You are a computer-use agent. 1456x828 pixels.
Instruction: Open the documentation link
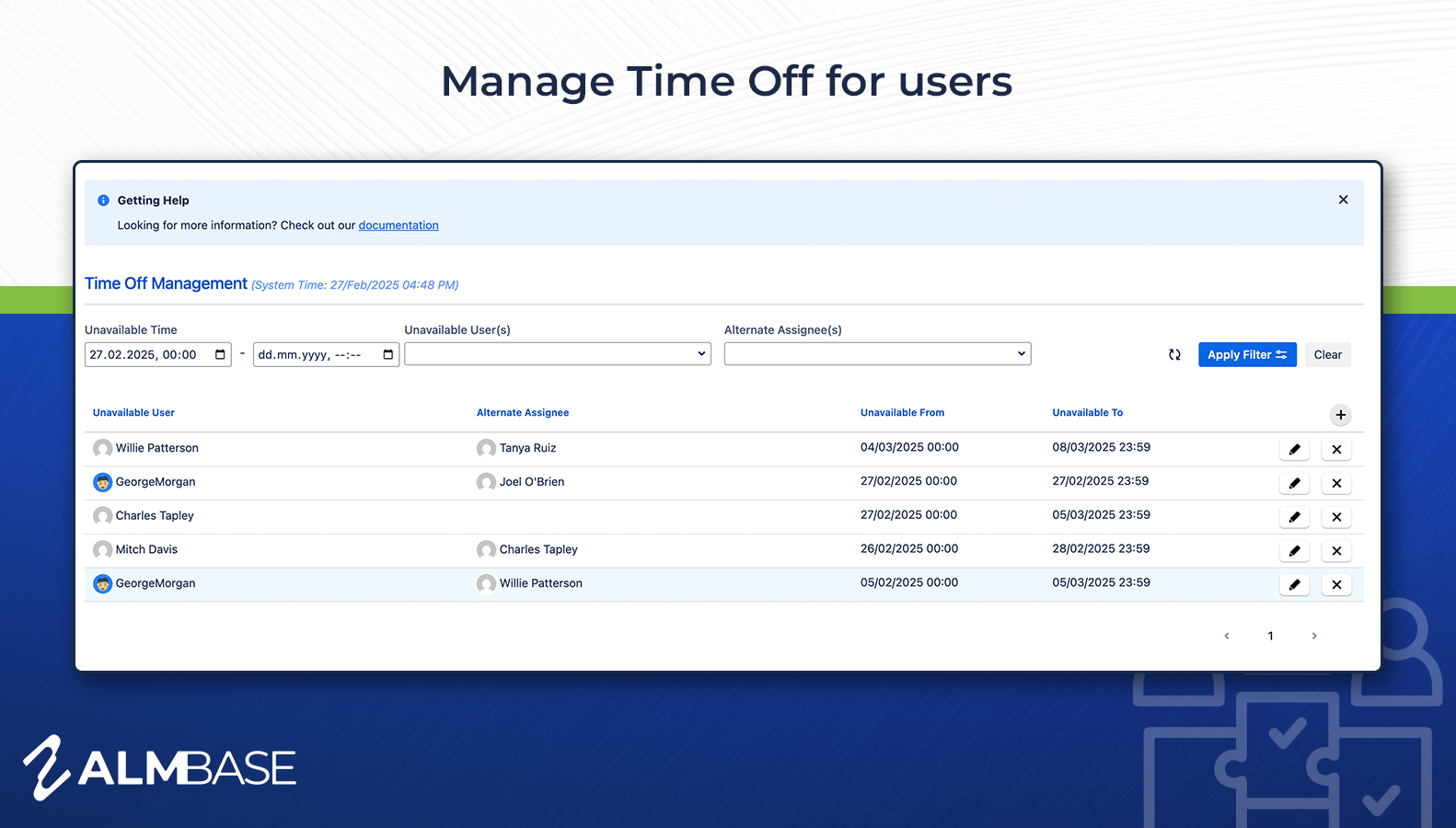click(x=399, y=225)
